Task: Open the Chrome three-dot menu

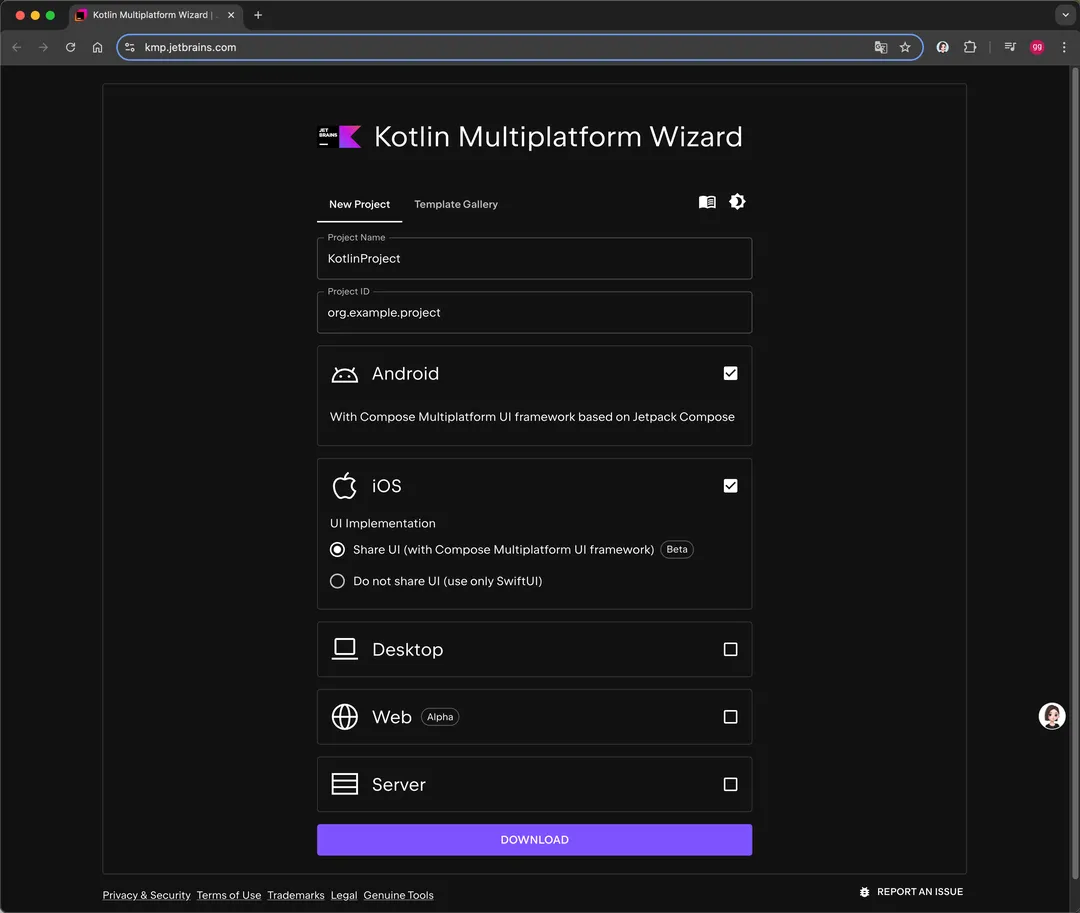Action: [1064, 47]
